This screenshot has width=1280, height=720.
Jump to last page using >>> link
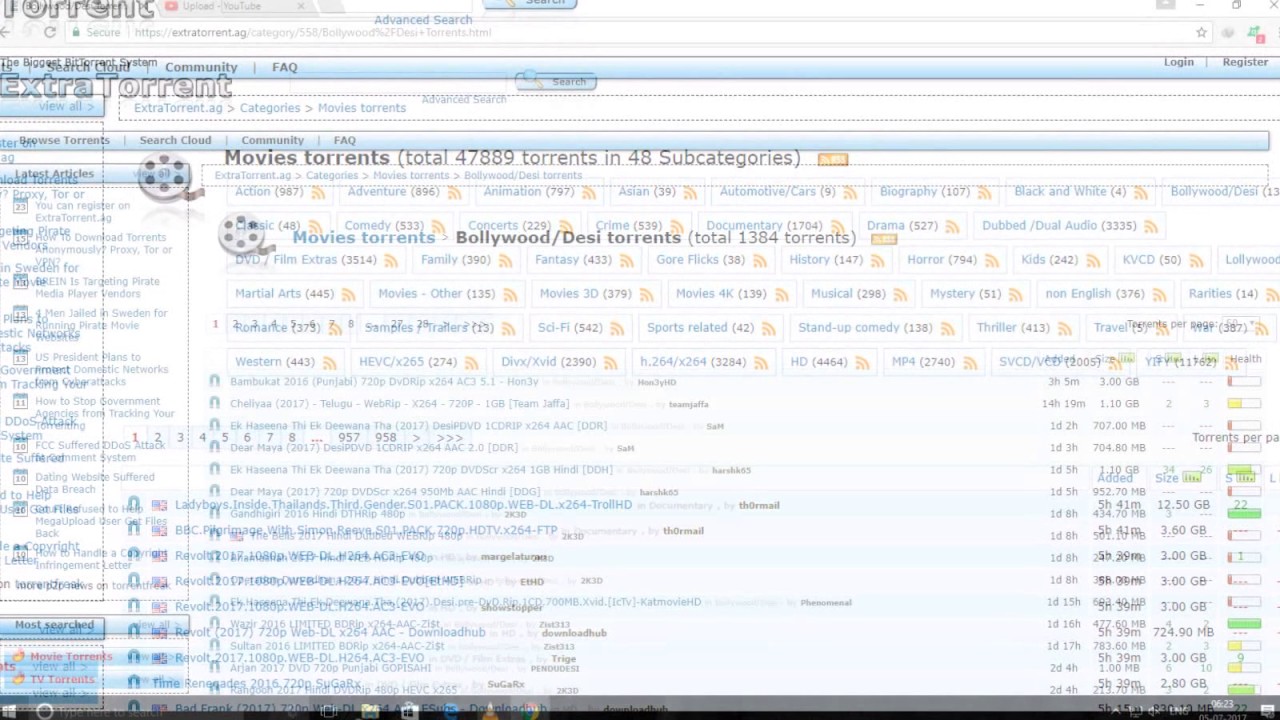coord(450,438)
